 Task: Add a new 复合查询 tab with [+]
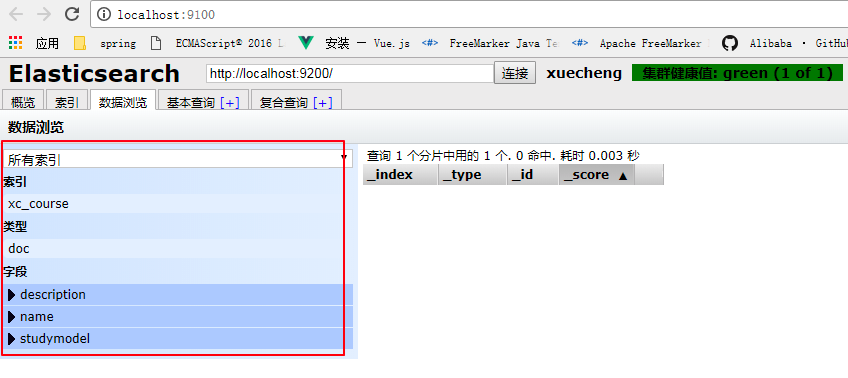pos(323,102)
